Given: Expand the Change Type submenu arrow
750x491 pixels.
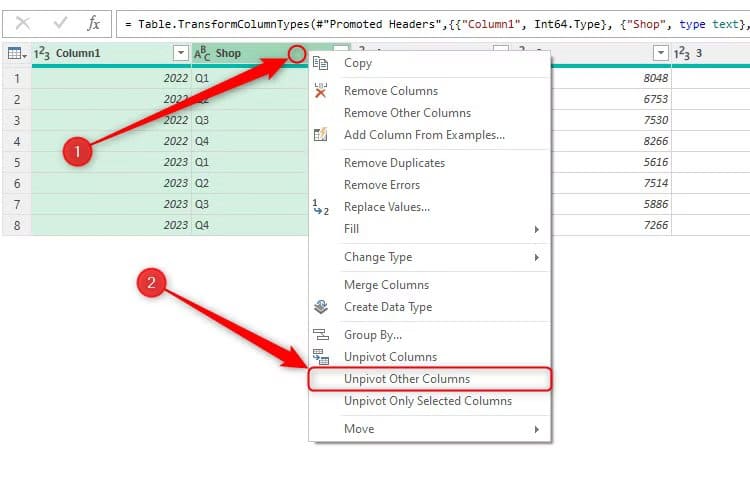Looking at the screenshot, I should pos(537,257).
